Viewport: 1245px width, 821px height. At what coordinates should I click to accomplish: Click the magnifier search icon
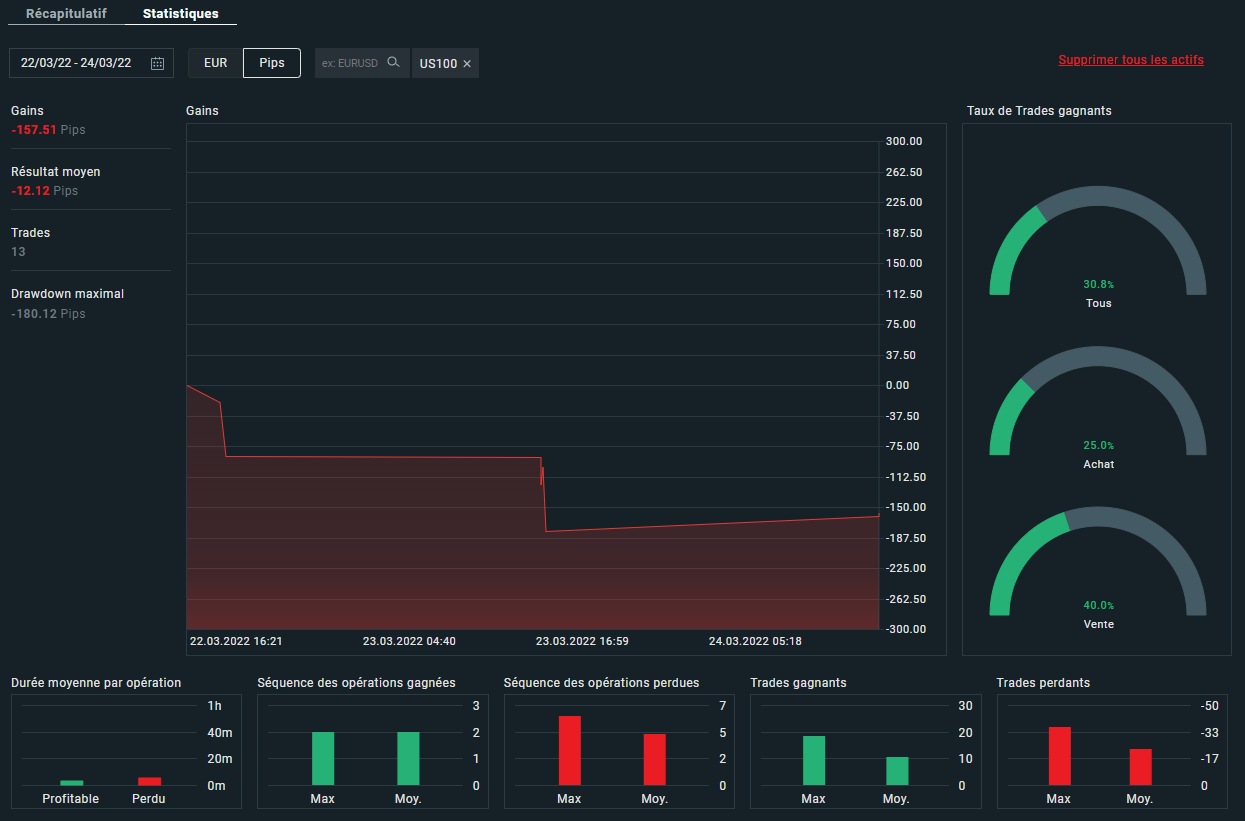click(x=393, y=62)
